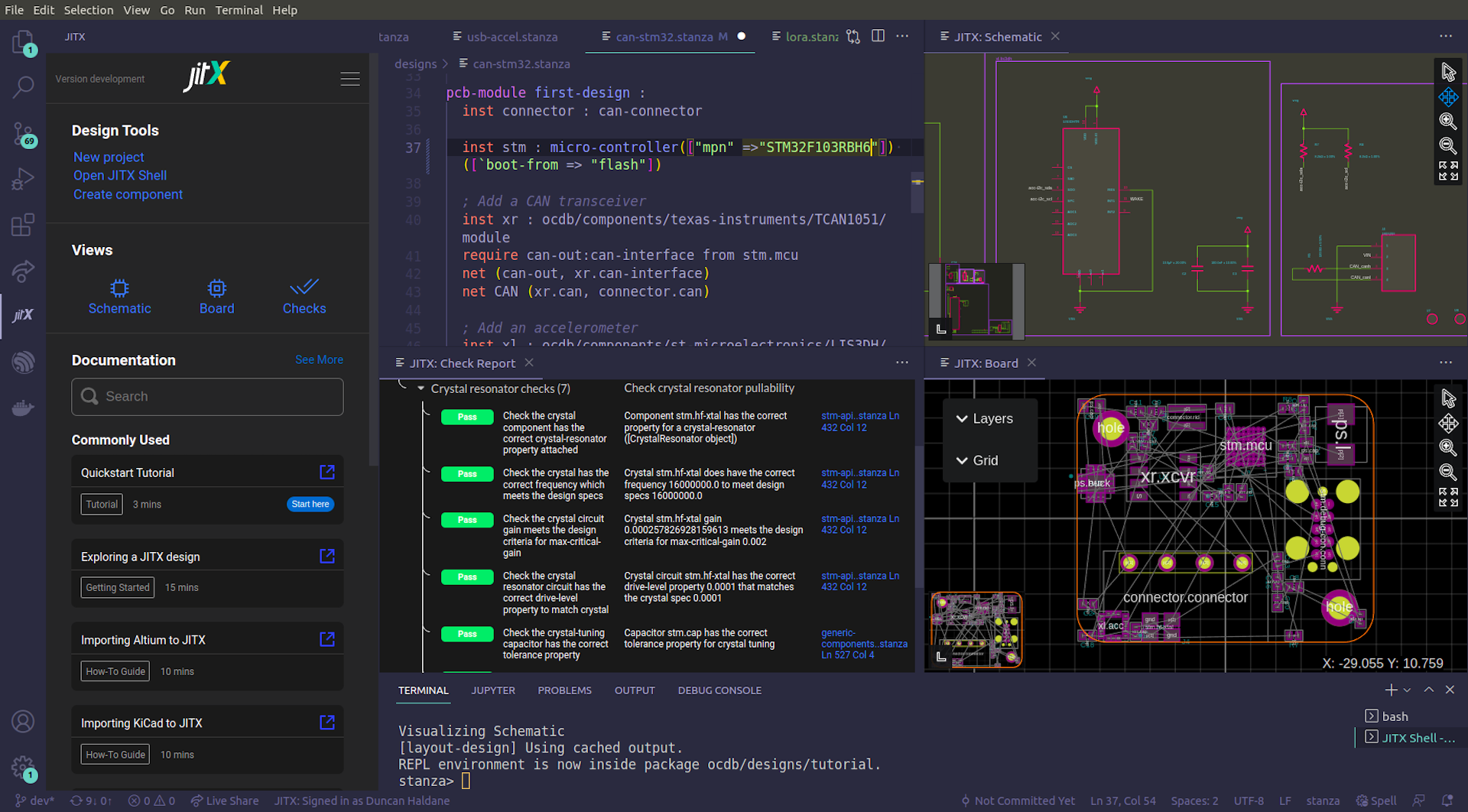Open the Checks view

pos(304,297)
